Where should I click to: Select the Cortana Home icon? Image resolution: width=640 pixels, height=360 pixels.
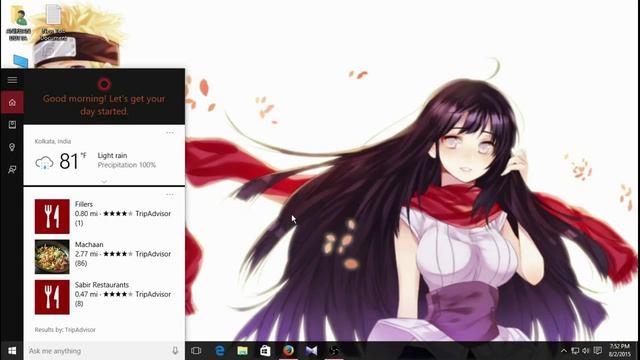pyautogui.click(x=12, y=102)
